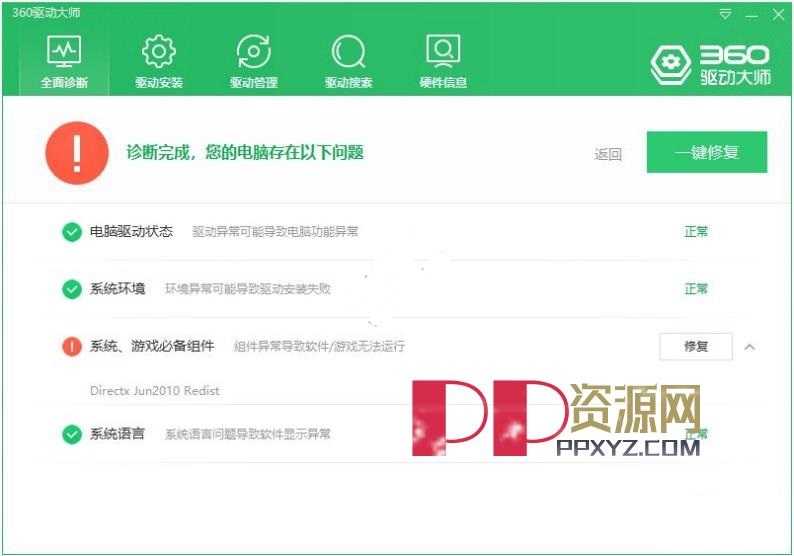Click red alert icon beside 系统、游戏必备组件
The image size is (794, 556).
[72, 346]
